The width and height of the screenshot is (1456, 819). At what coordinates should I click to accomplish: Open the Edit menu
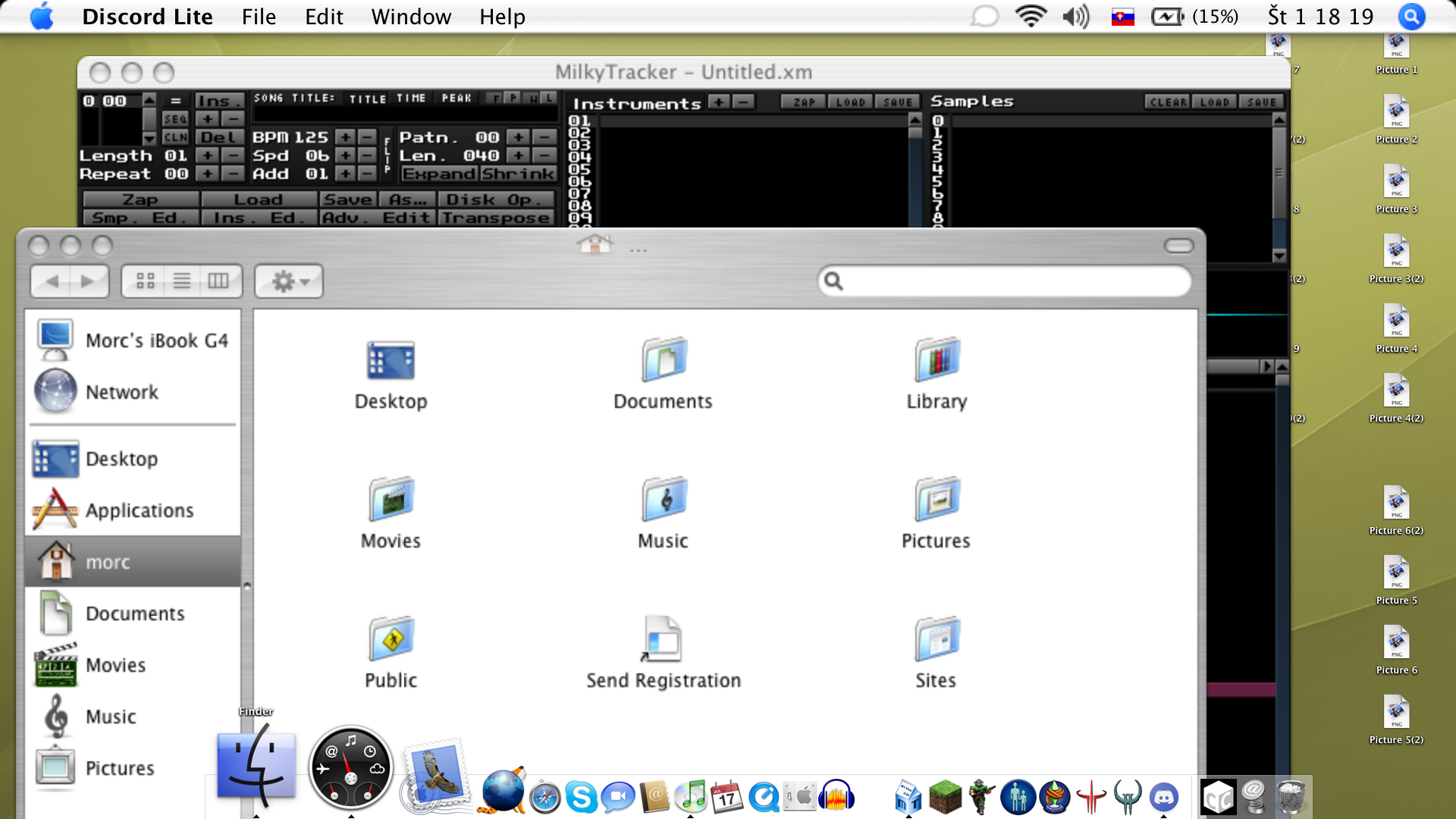pyautogui.click(x=324, y=17)
